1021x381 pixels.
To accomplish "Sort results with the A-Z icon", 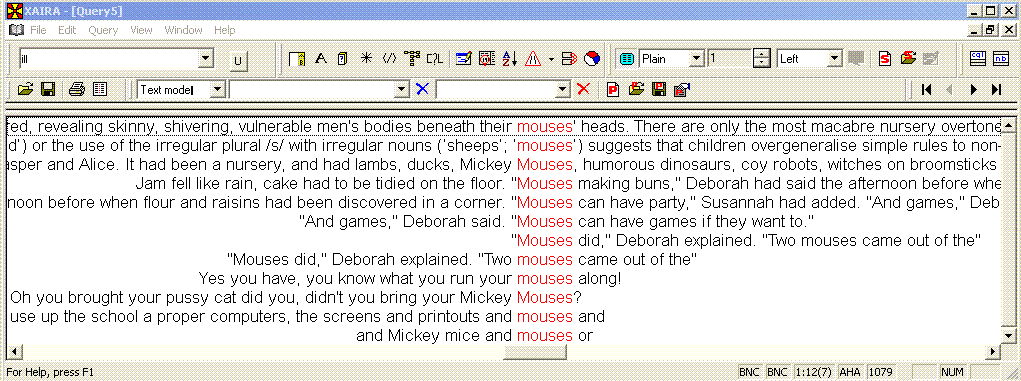I will click(x=509, y=59).
